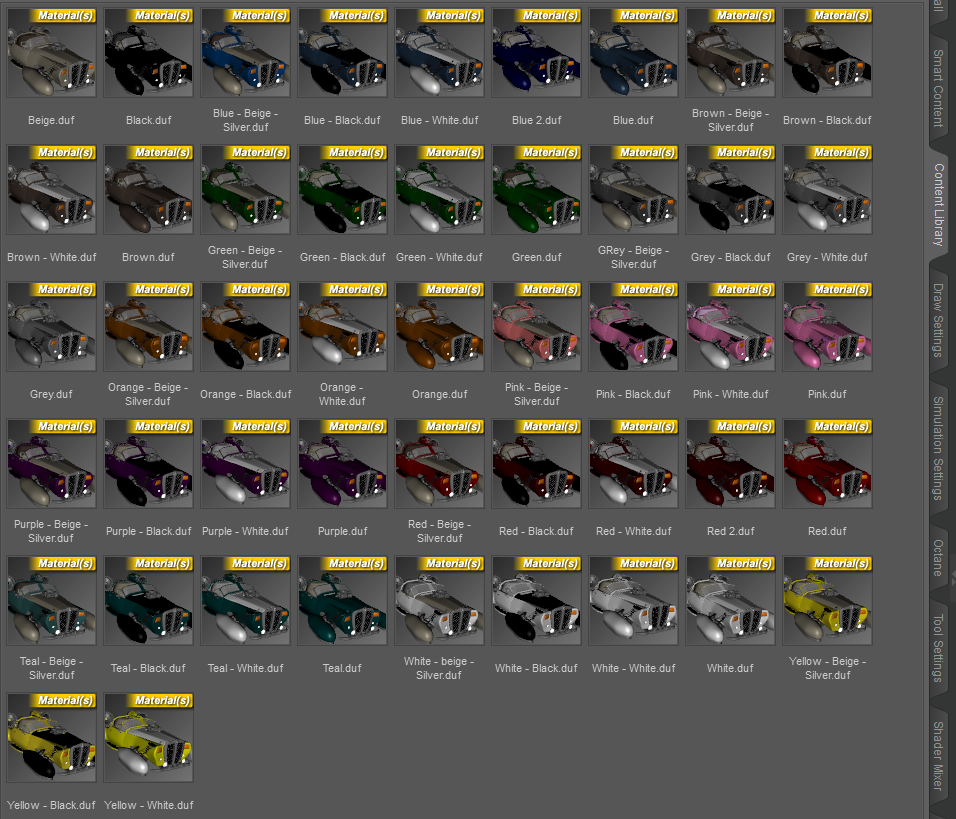956x819 pixels.
Task: Apply the Brown - White.duf material
Action: click(x=51, y=190)
